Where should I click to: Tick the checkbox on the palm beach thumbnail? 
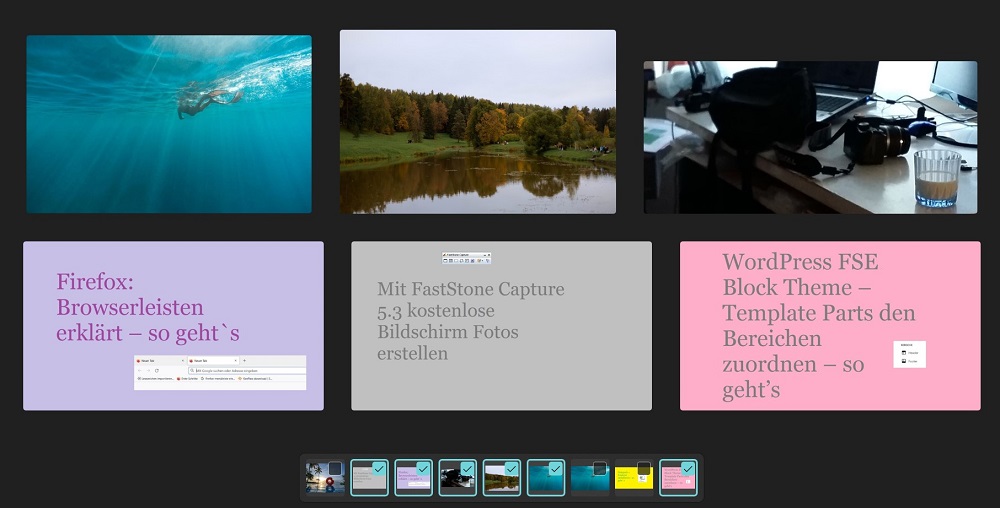[335, 469]
